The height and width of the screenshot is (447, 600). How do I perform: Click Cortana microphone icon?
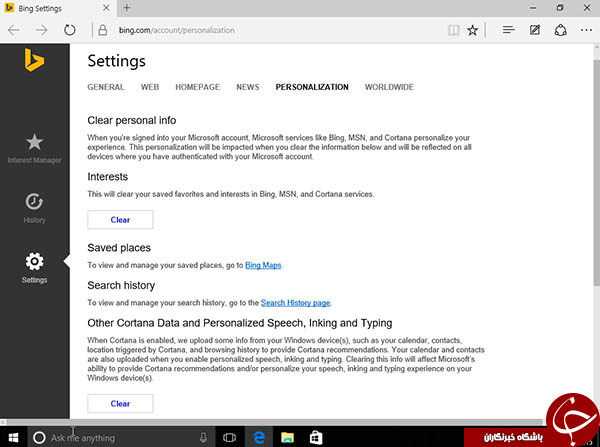[x=203, y=437]
